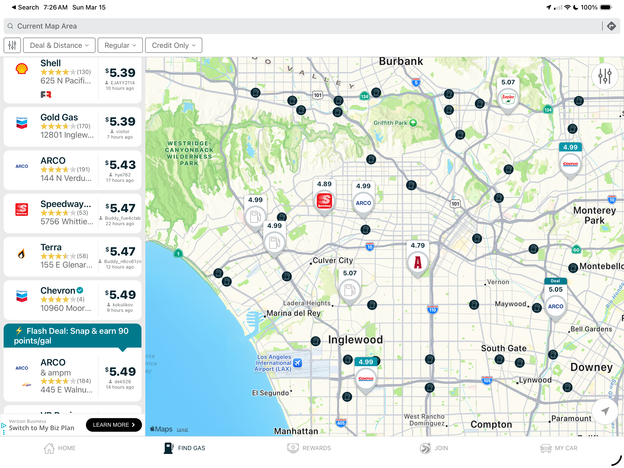
Task: Tap the ARCO 4.99 map pin
Action: (x=363, y=199)
